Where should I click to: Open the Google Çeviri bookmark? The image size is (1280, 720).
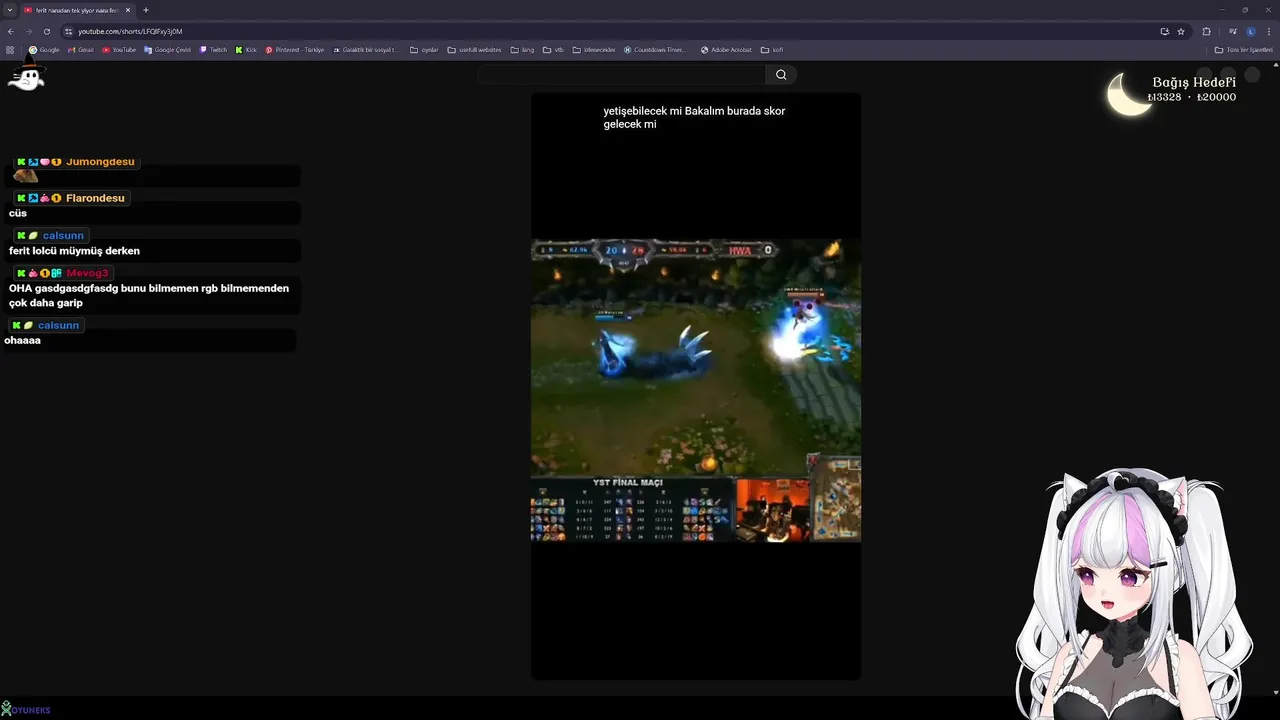tap(167, 49)
